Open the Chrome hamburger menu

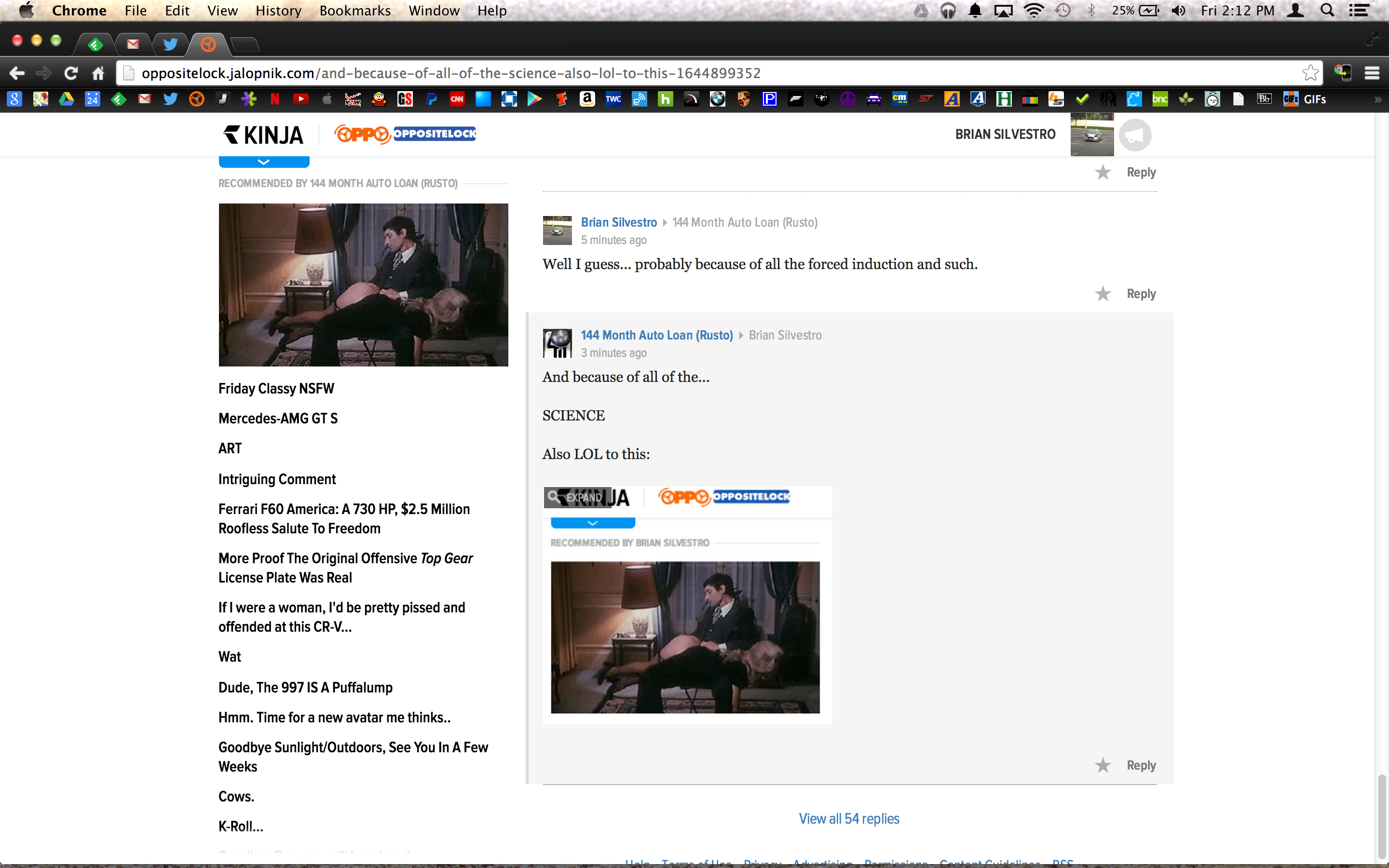coord(1372,73)
